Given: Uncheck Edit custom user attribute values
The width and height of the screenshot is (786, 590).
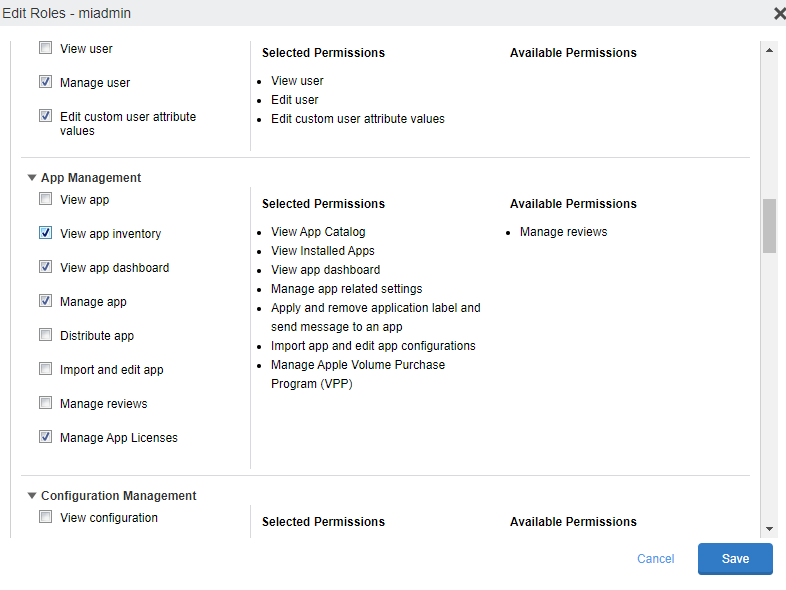Looking at the screenshot, I should (45, 116).
